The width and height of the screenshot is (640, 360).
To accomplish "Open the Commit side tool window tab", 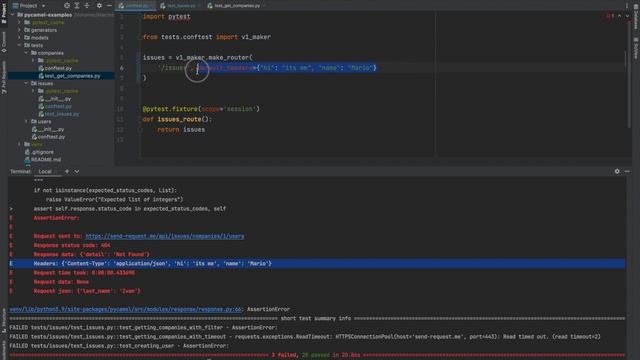I will [4, 42].
